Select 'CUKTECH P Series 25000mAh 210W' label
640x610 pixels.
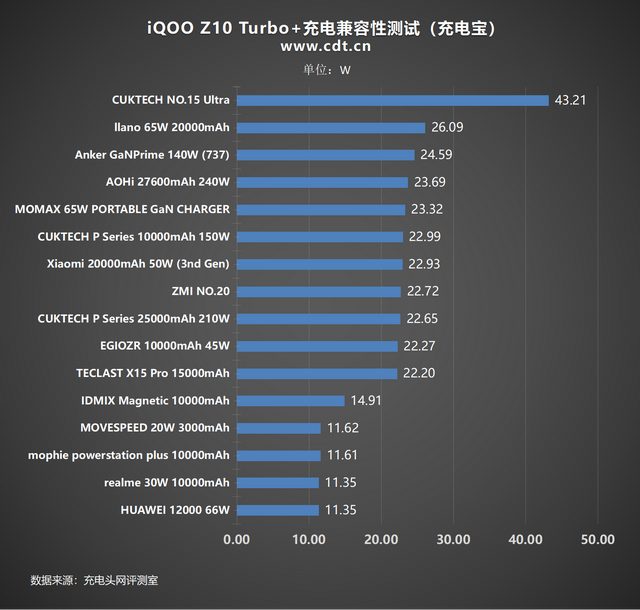point(133,319)
